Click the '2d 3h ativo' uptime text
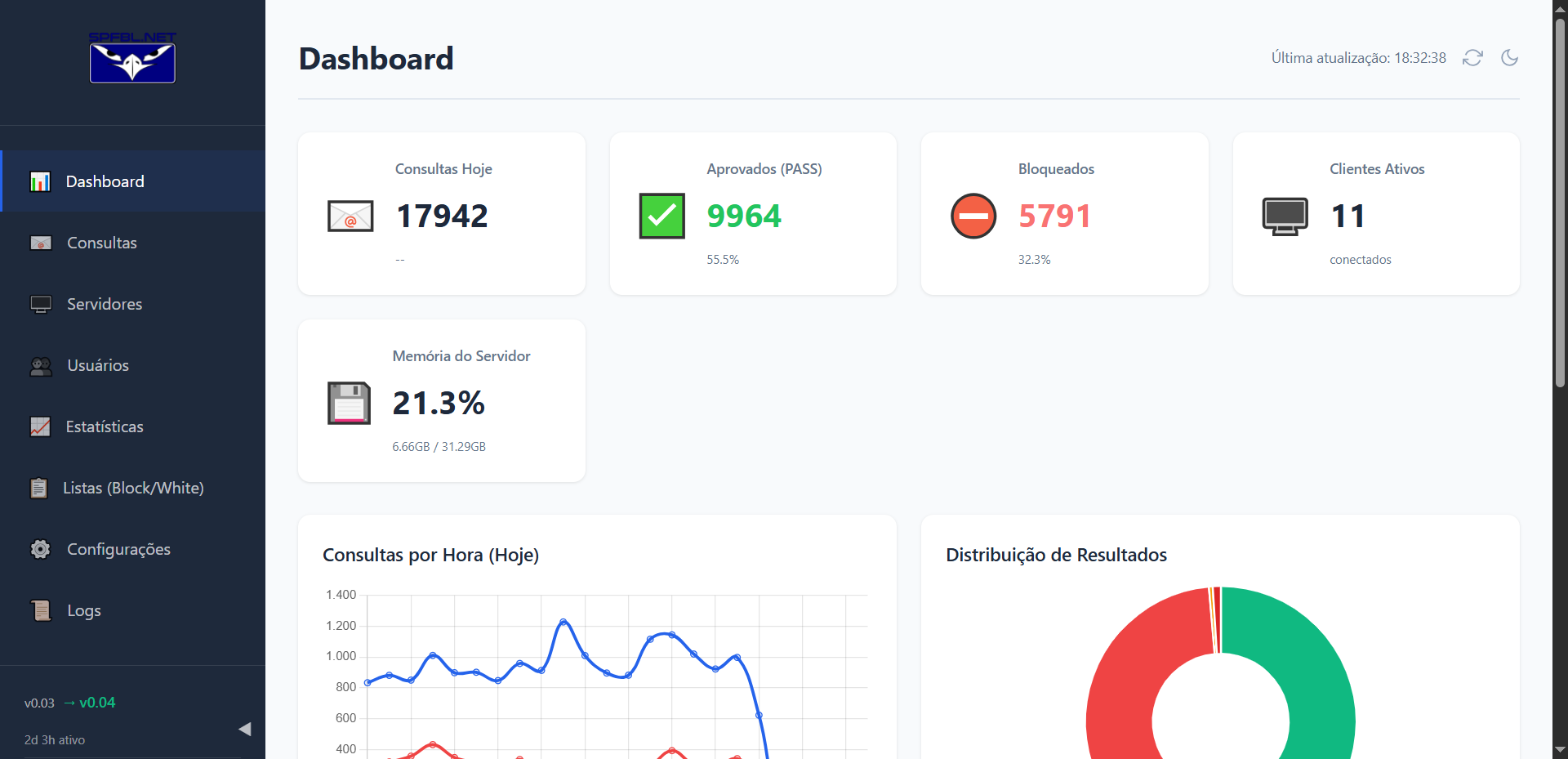 tap(55, 740)
